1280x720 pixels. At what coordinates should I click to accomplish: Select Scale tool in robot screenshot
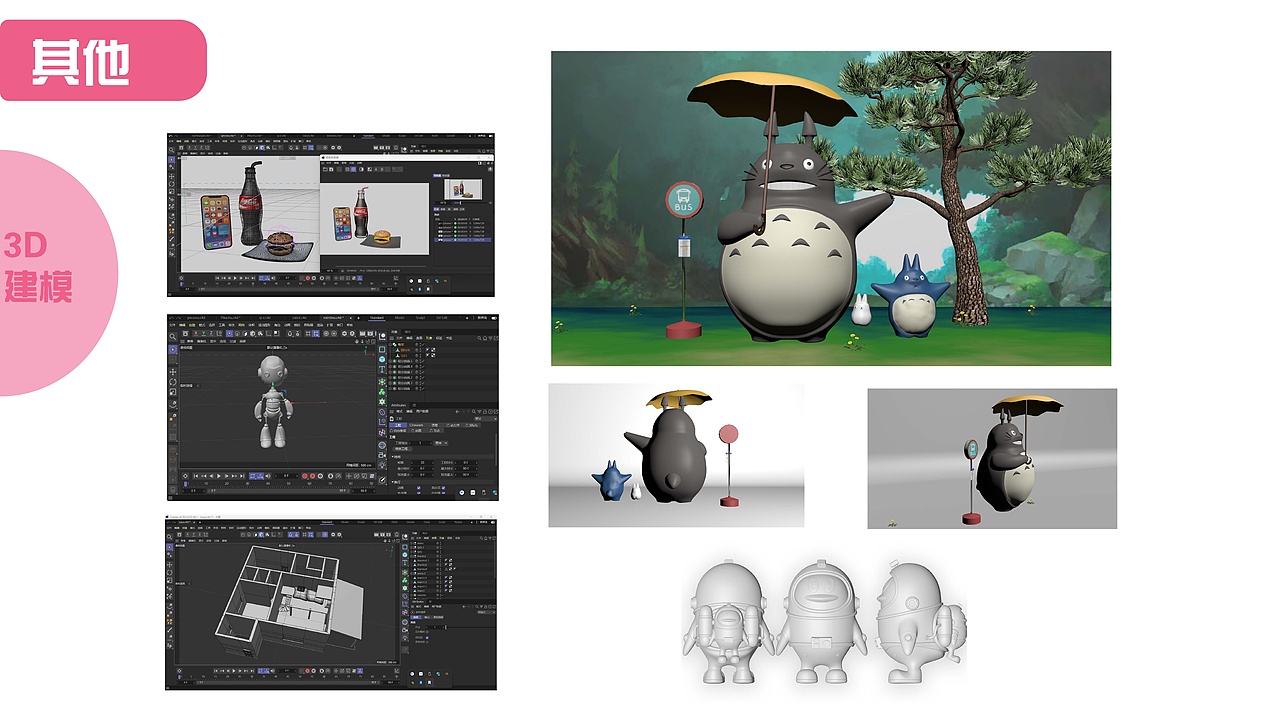pyautogui.click(x=173, y=392)
